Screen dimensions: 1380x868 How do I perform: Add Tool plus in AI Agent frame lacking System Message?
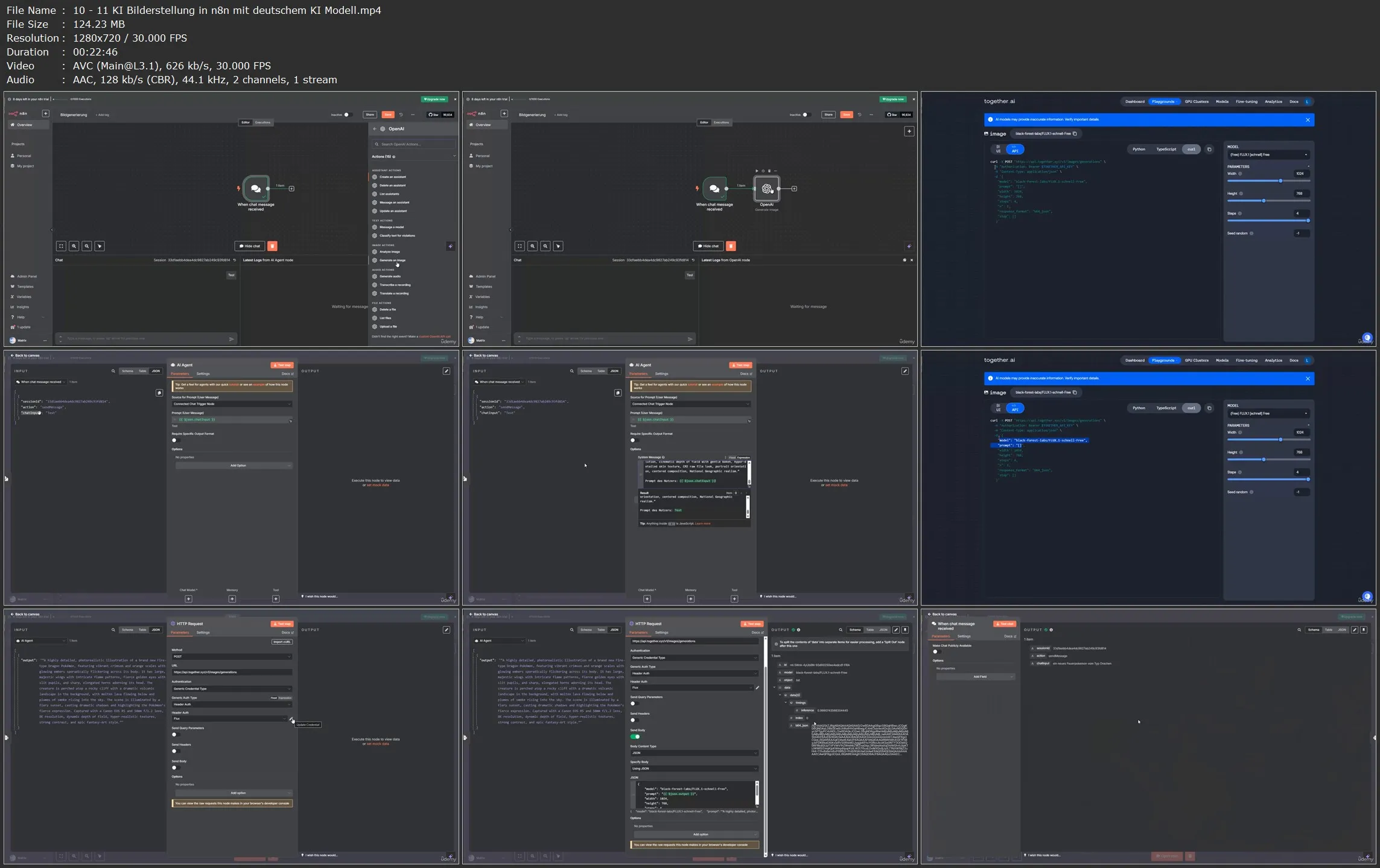click(x=276, y=599)
